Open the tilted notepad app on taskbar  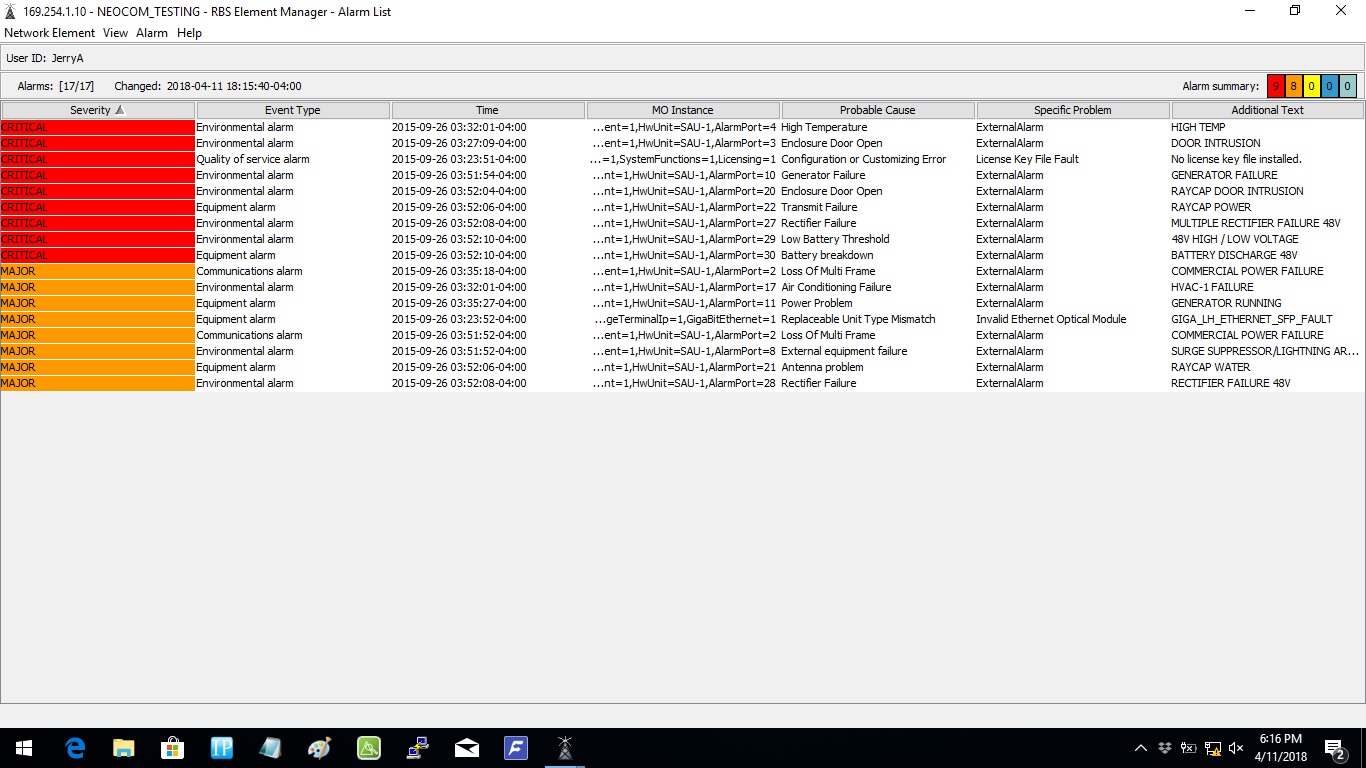click(x=271, y=748)
